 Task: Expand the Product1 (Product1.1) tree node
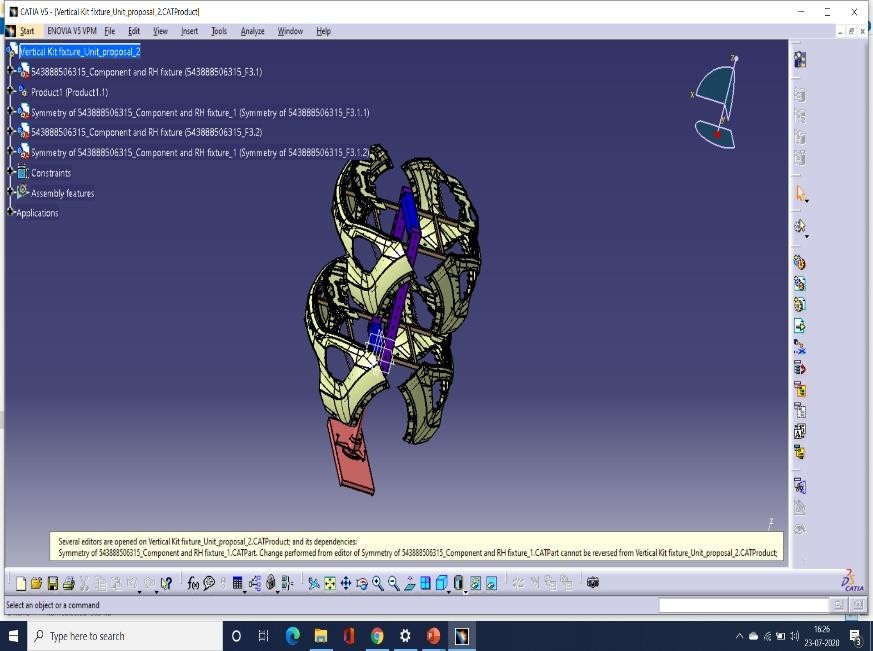[x=10, y=90]
